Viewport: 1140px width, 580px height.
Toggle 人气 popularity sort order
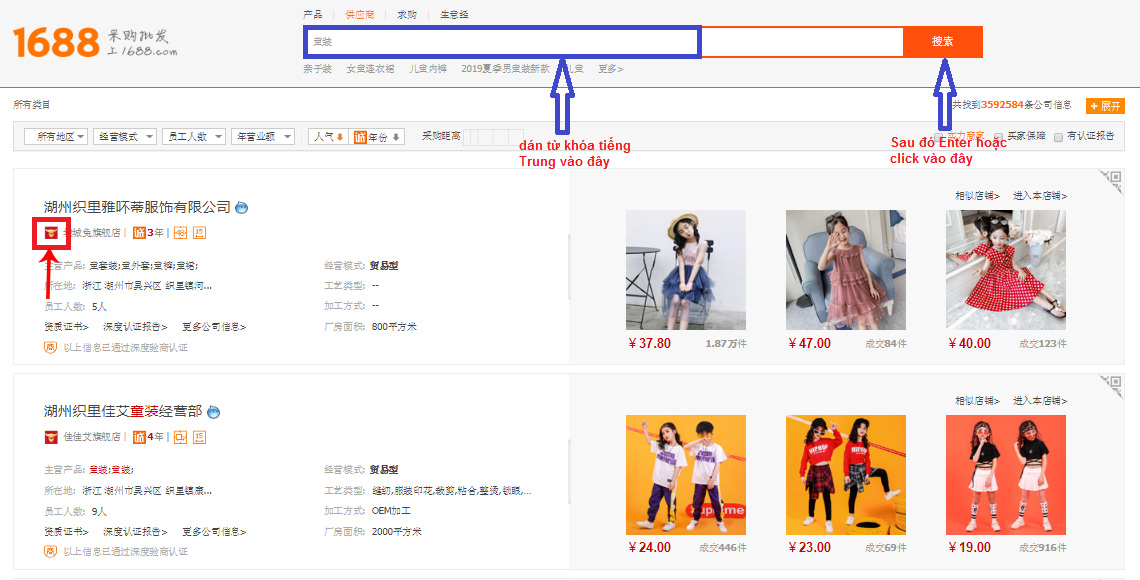(x=328, y=137)
